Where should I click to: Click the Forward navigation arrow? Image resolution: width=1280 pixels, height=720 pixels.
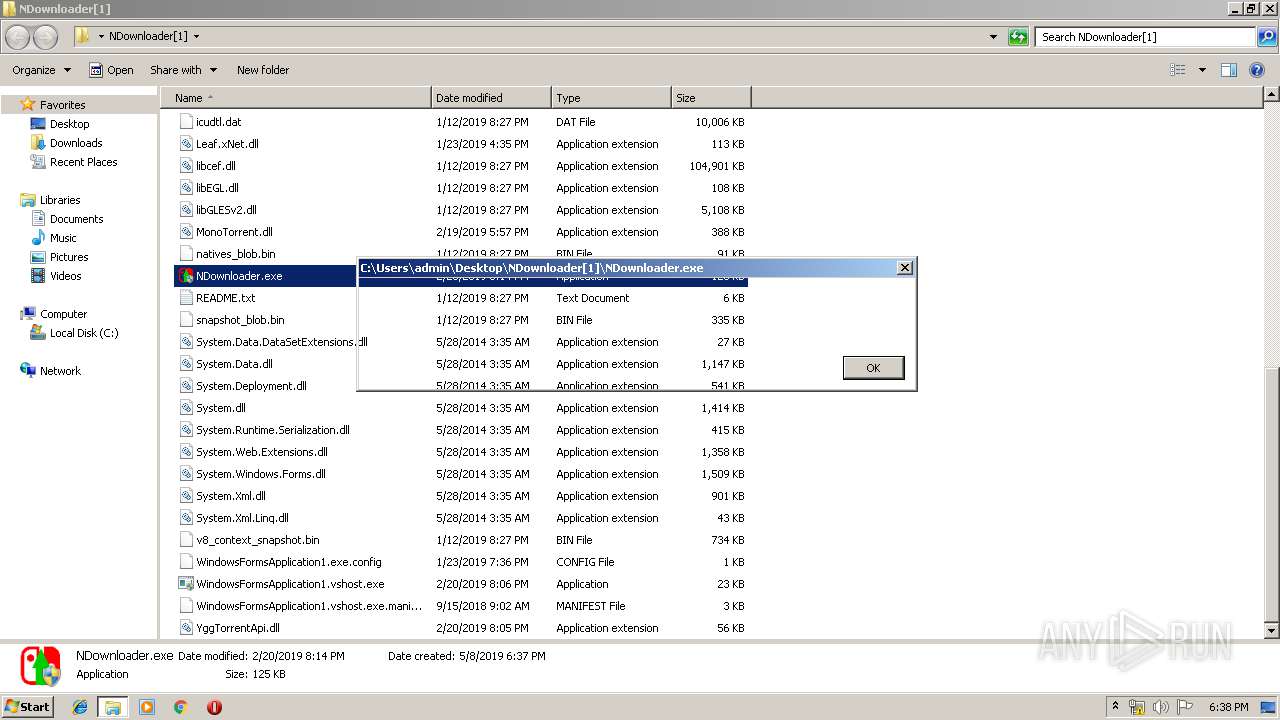pos(45,37)
